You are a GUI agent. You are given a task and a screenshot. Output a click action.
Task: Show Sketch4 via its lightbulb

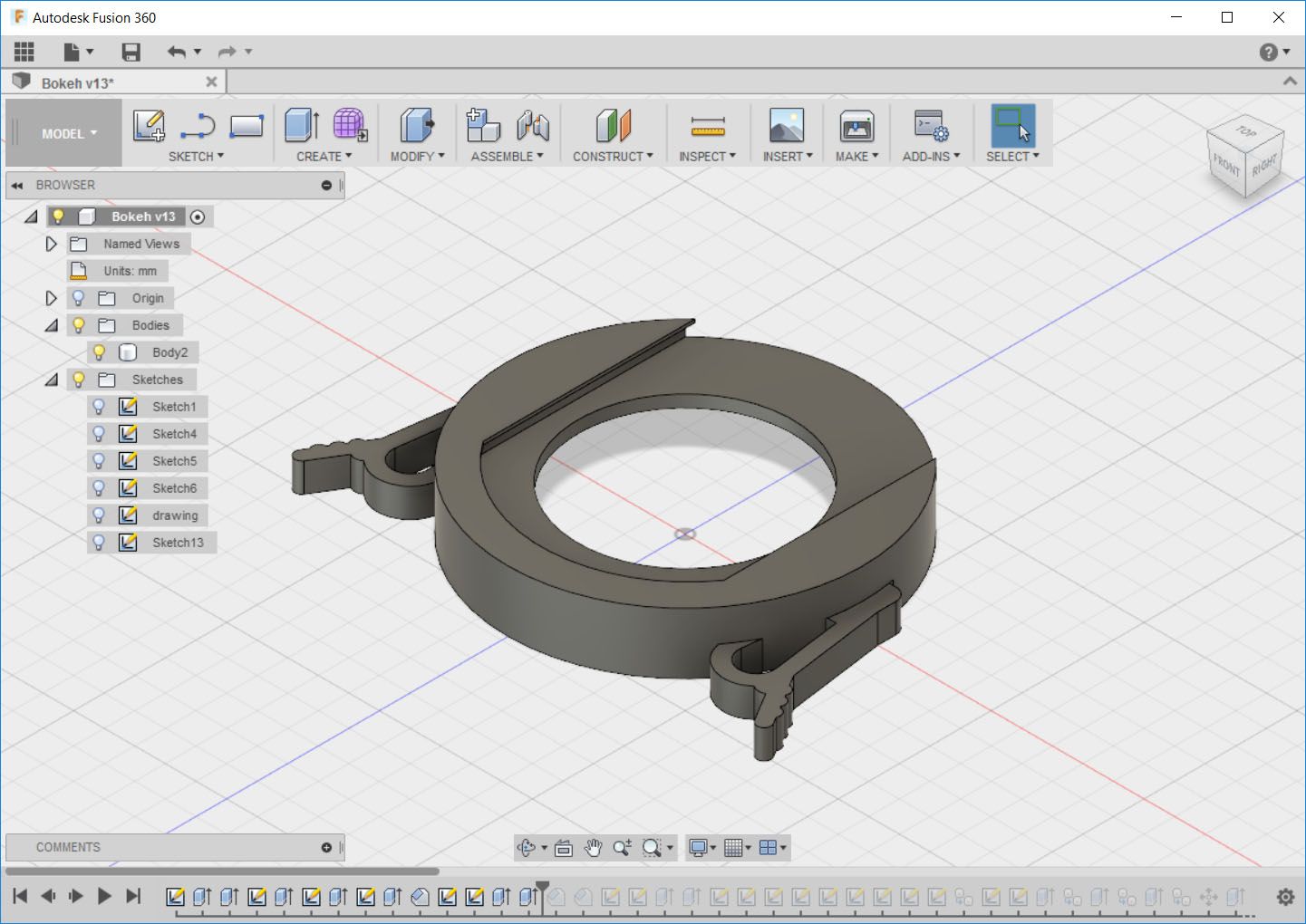coord(100,434)
